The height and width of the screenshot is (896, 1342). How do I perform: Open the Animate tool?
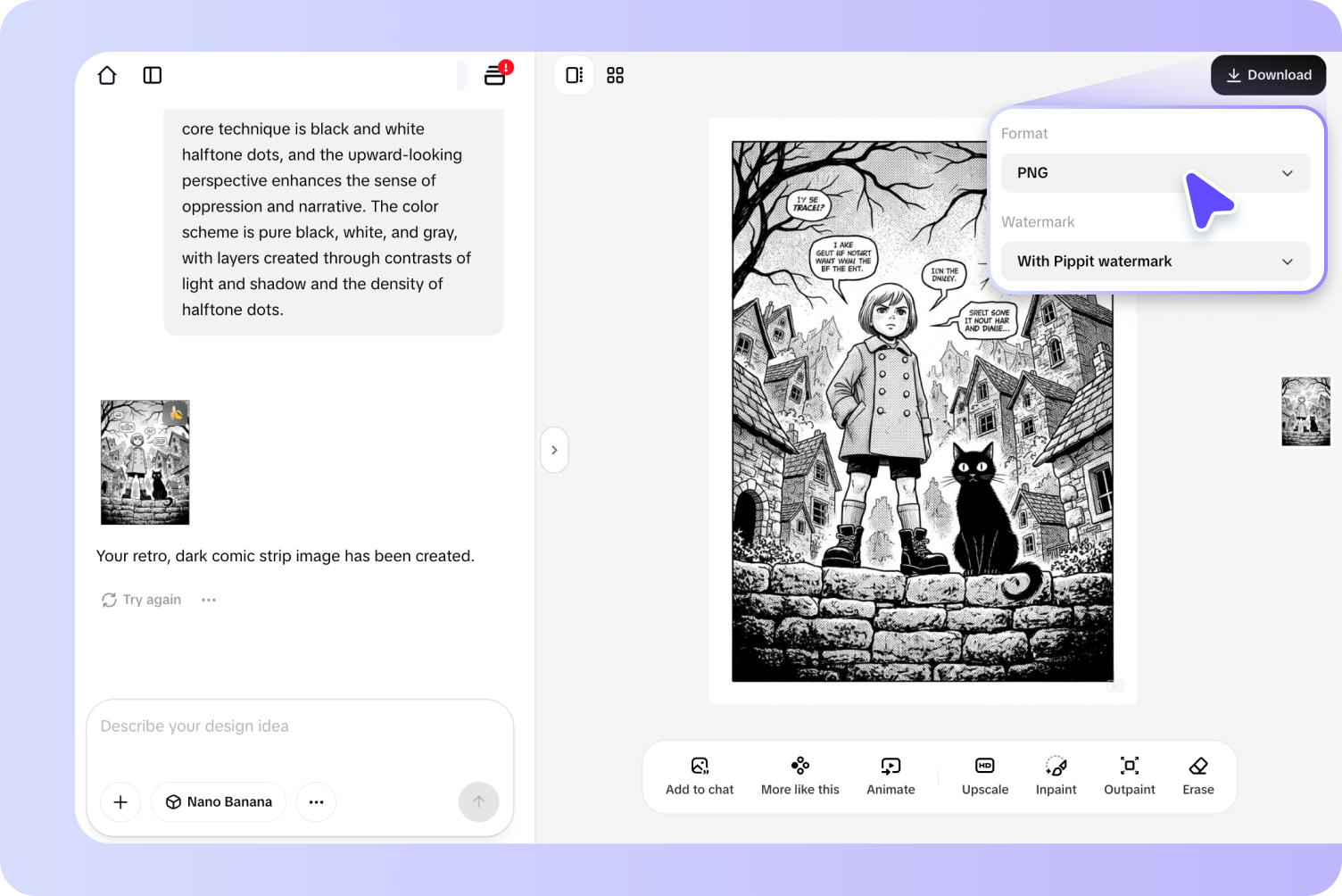point(891,776)
